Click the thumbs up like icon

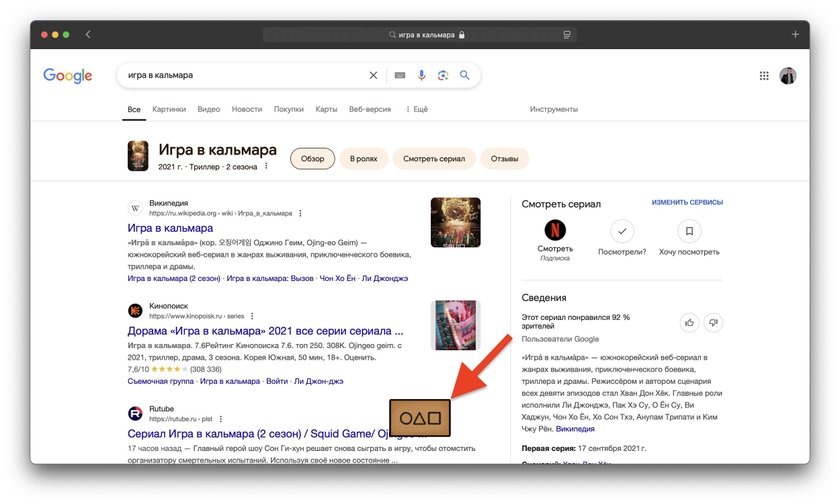tap(689, 322)
